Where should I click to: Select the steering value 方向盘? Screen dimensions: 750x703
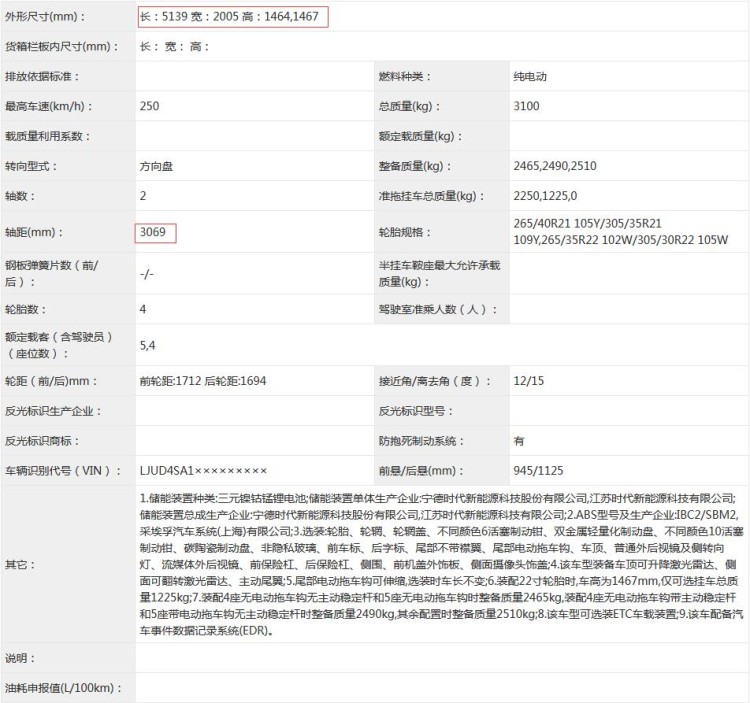pyautogui.click(x=156, y=166)
